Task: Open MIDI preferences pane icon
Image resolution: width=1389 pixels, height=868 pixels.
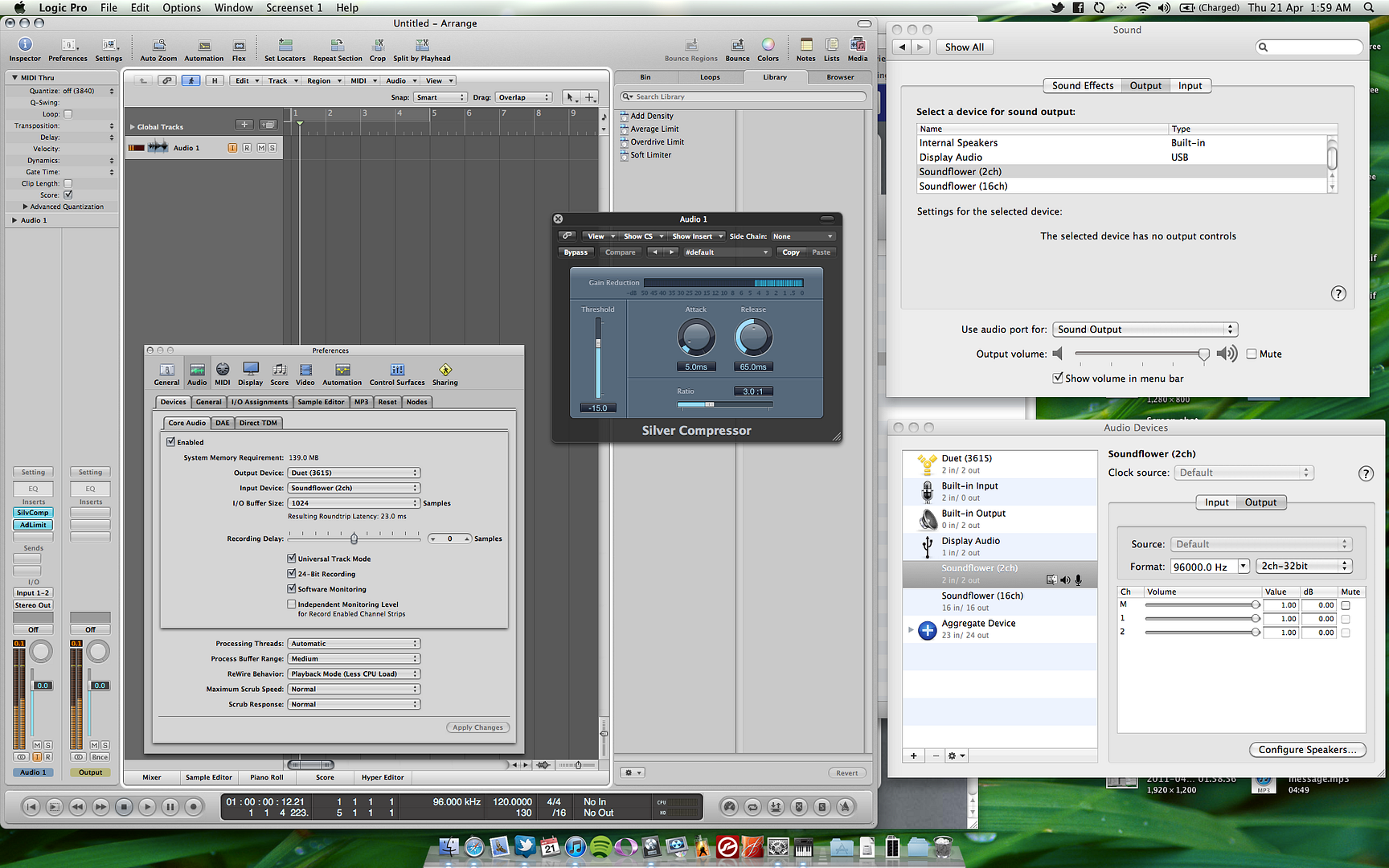Action: (223, 374)
